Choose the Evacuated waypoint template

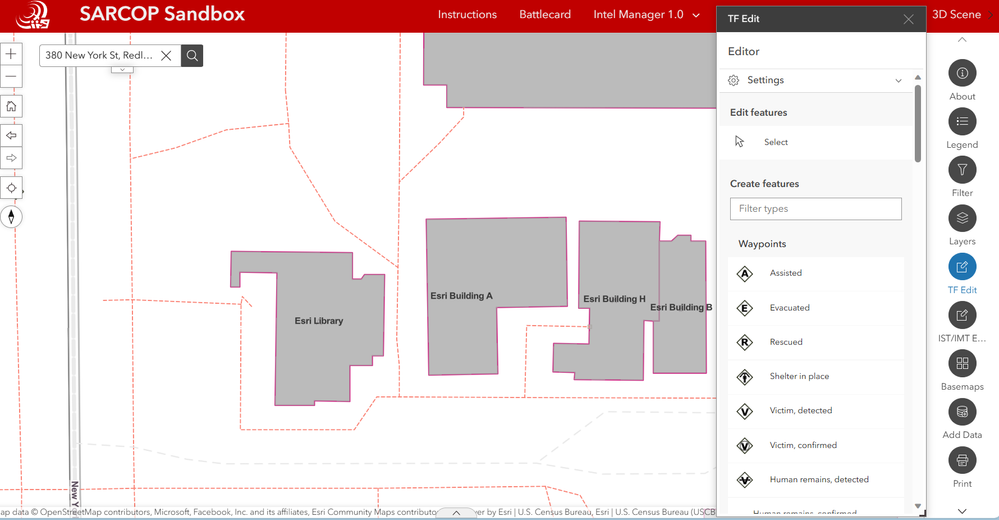[x=816, y=308]
